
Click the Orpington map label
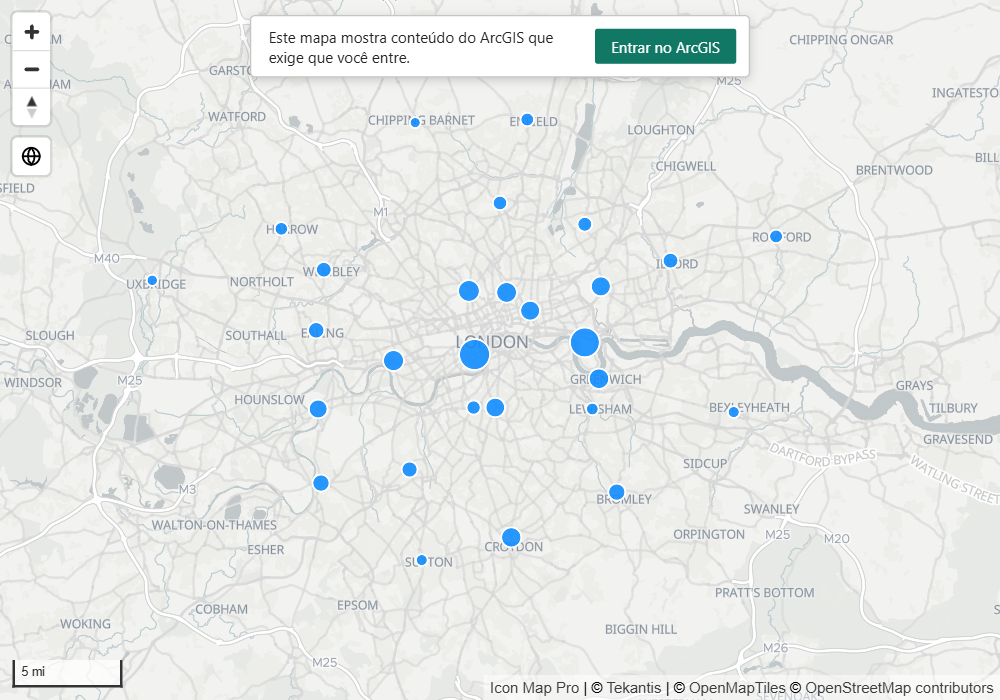(x=709, y=534)
